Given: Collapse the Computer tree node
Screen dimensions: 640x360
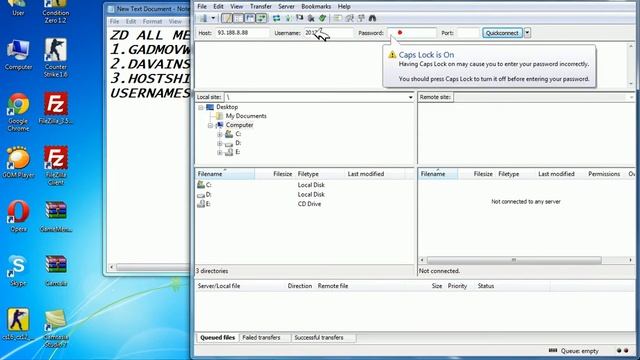Looking at the screenshot, I should (211, 125).
